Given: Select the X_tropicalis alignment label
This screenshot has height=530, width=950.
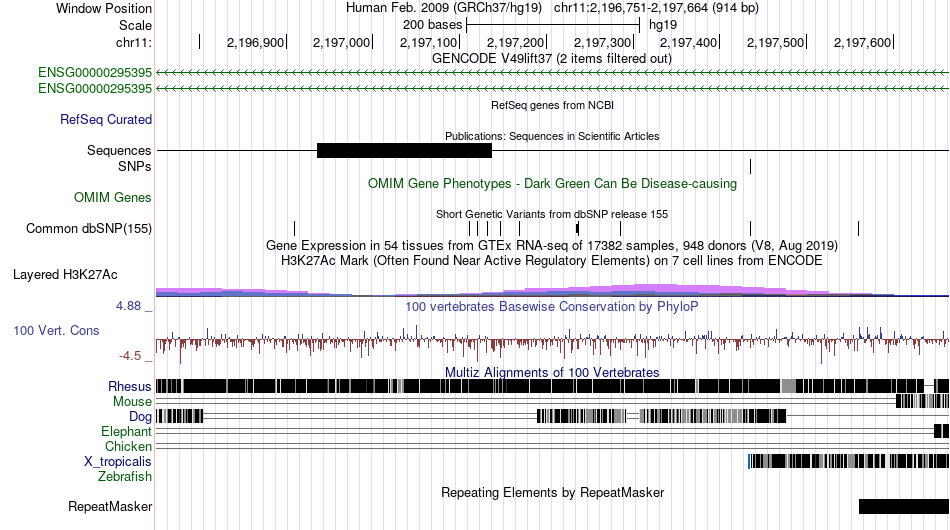Looking at the screenshot, I should (x=118, y=462).
